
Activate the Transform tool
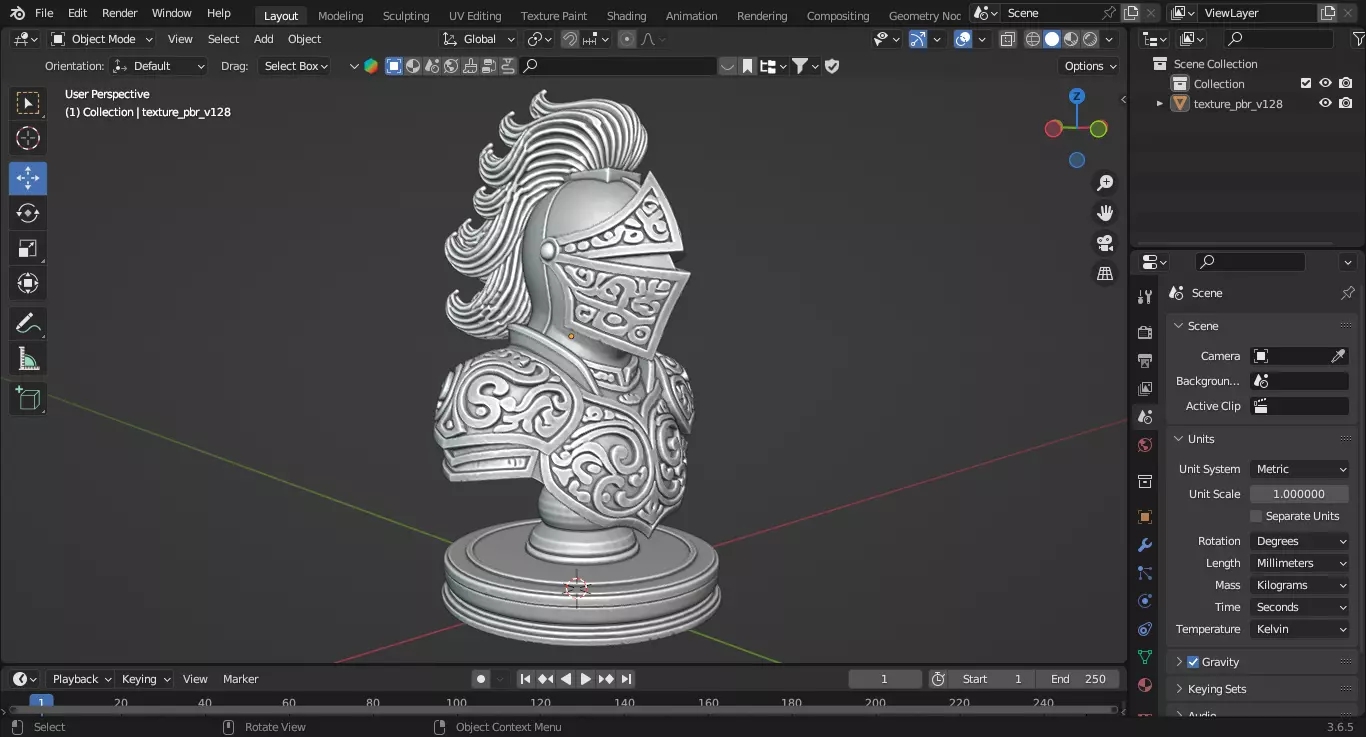pyautogui.click(x=28, y=283)
